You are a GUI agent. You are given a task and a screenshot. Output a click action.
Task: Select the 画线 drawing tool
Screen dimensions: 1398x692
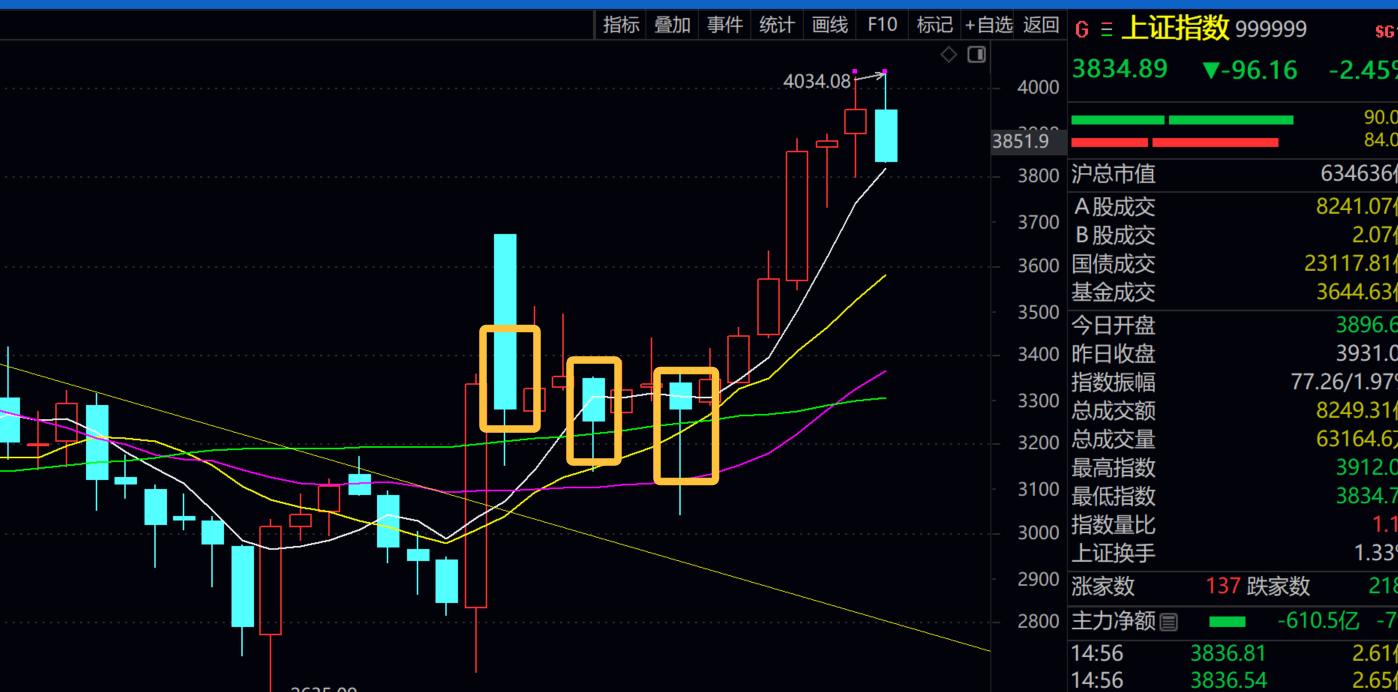click(x=830, y=25)
